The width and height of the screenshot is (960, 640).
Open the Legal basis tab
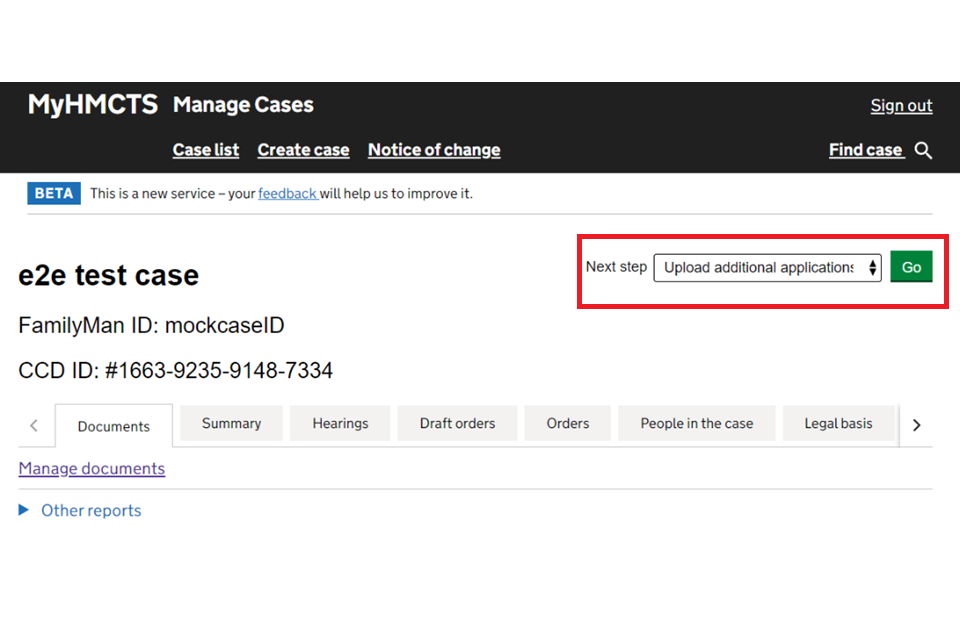tap(838, 424)
